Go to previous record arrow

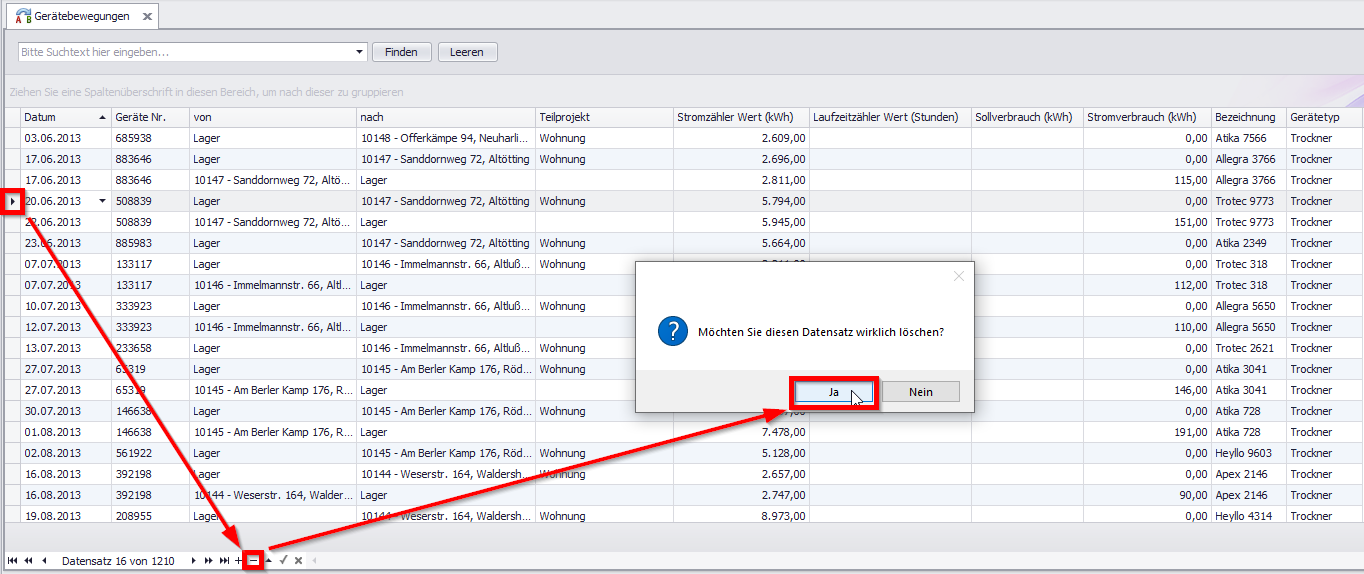click(44, 561)
